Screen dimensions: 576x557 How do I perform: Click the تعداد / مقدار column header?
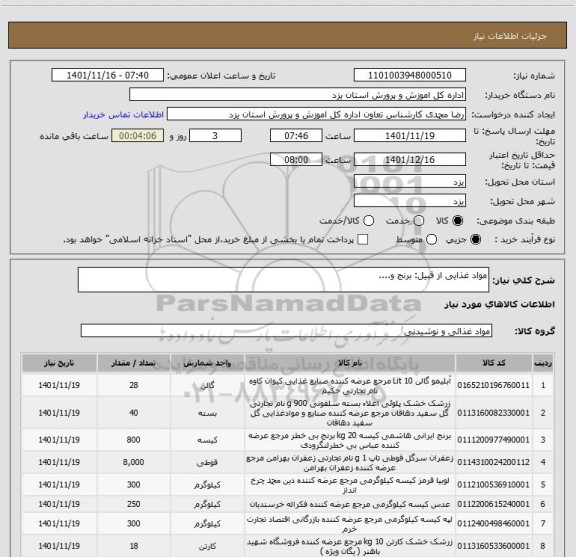[x=133, y=363]
